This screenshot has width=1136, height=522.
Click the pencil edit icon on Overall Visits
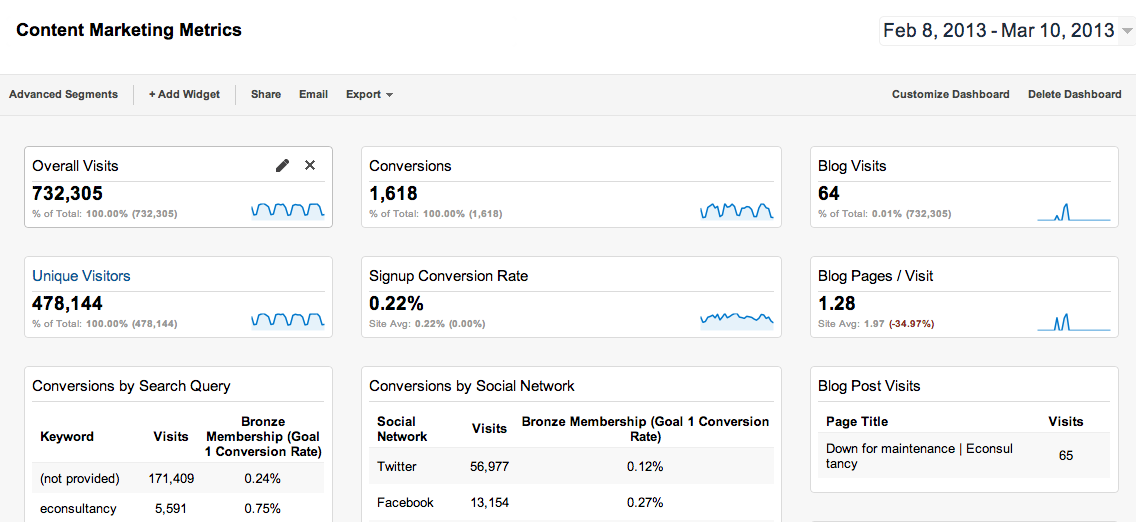tap(282, 166)
